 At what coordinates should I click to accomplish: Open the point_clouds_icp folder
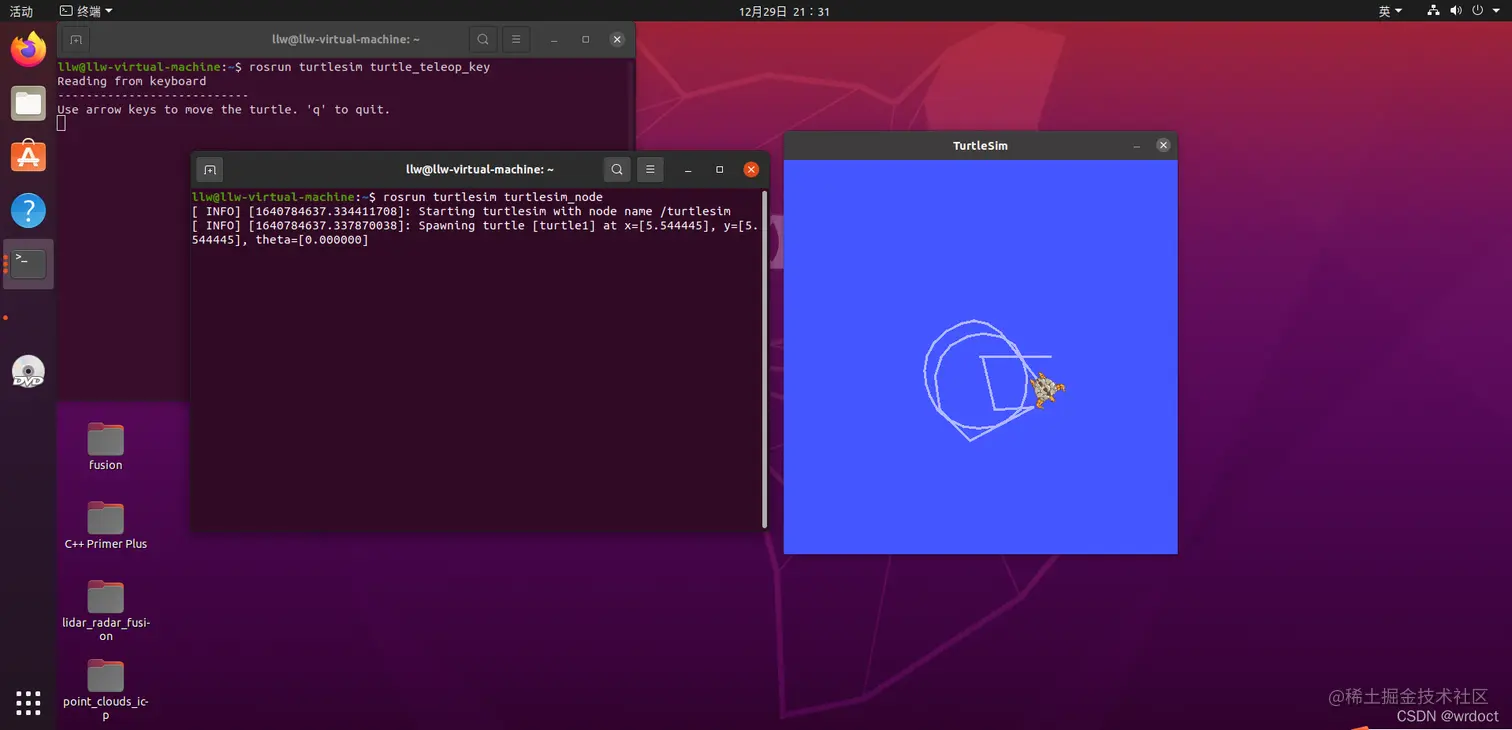click(105, 690)
